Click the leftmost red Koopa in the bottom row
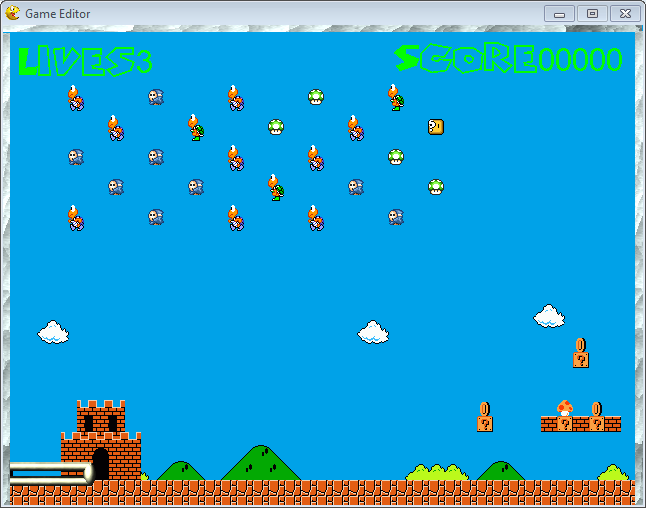Screen dimensions: 646x508 [x=76, y=218]
